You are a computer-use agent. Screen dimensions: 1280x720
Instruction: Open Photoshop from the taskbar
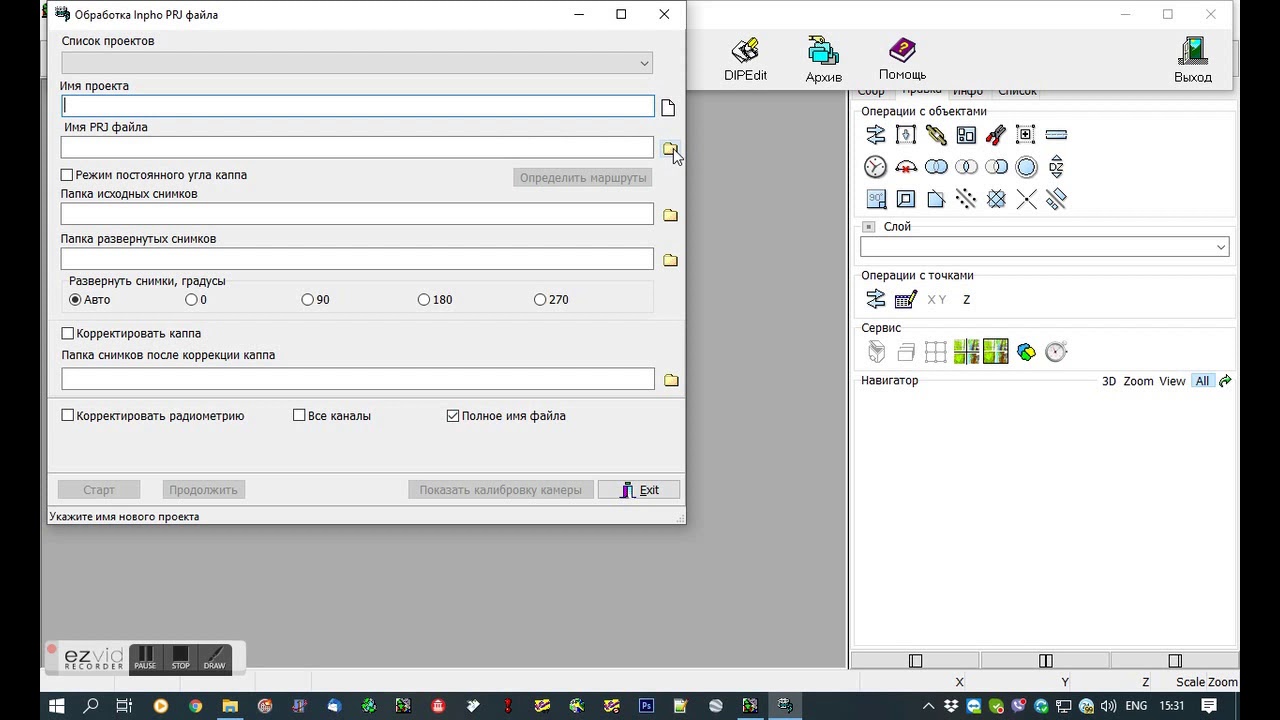pos(646,706)
